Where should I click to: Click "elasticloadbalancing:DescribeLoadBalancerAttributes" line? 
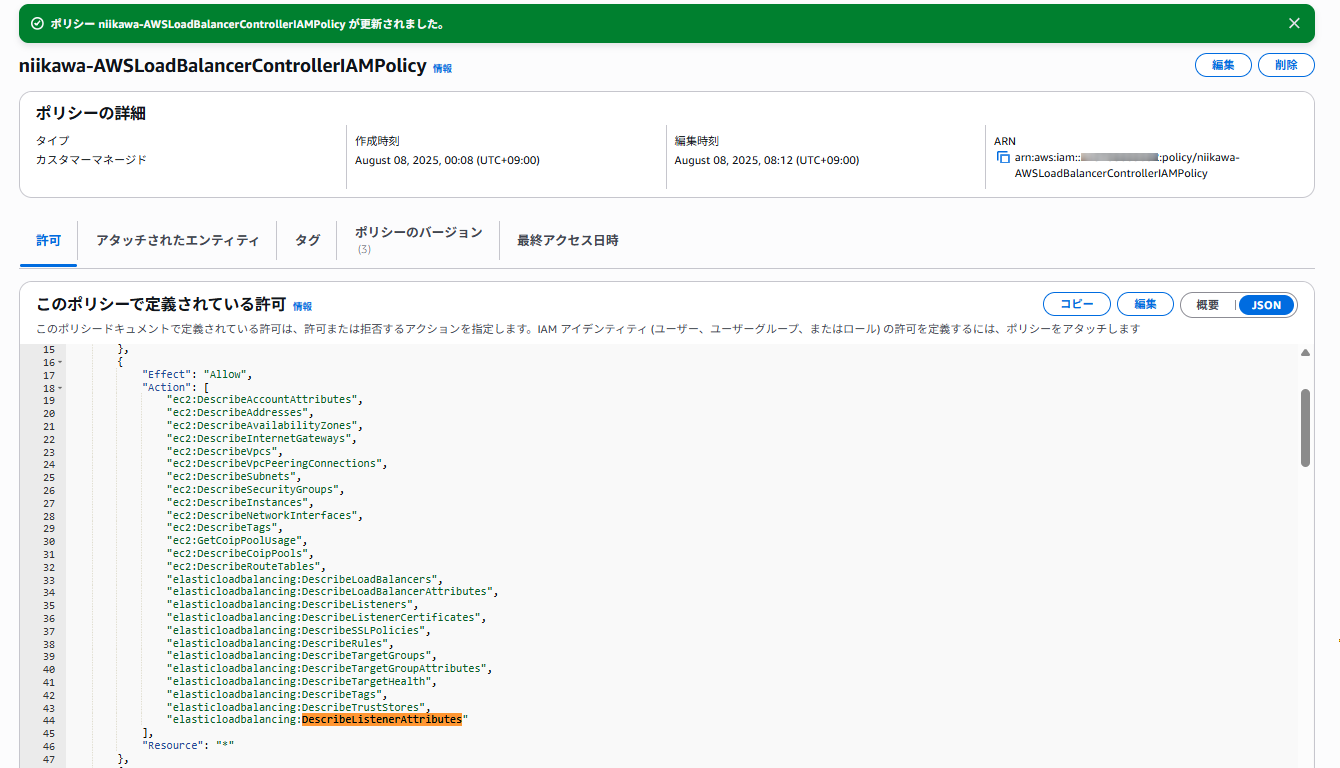[332, 592]
